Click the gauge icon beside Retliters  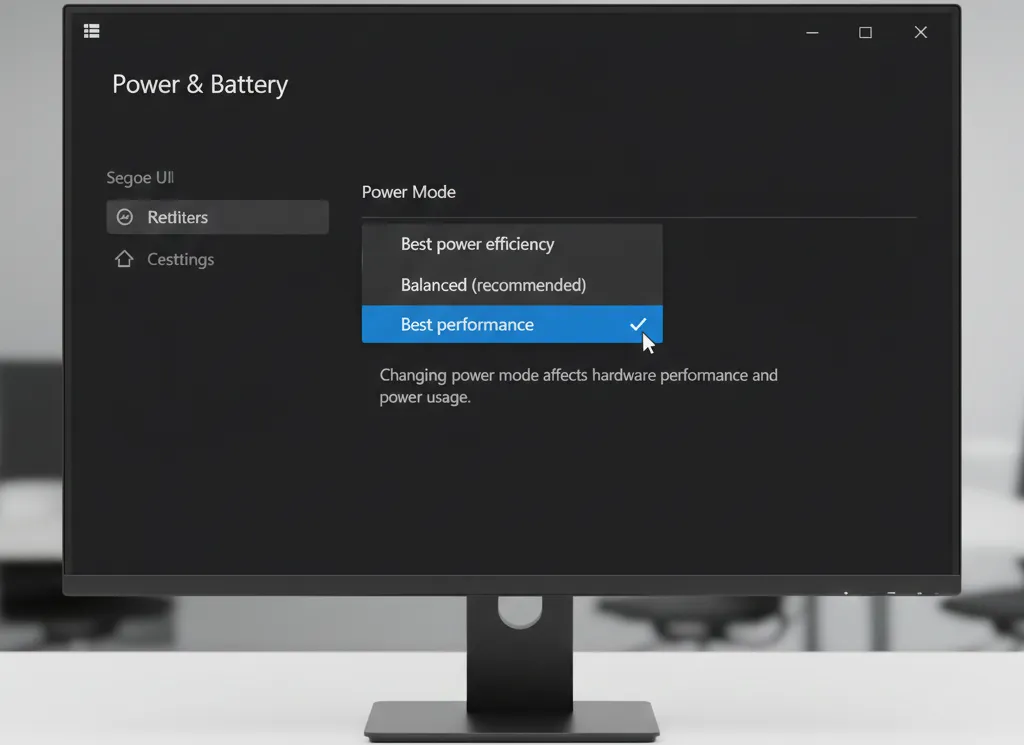pyautogui.click(x=125, y=217)
